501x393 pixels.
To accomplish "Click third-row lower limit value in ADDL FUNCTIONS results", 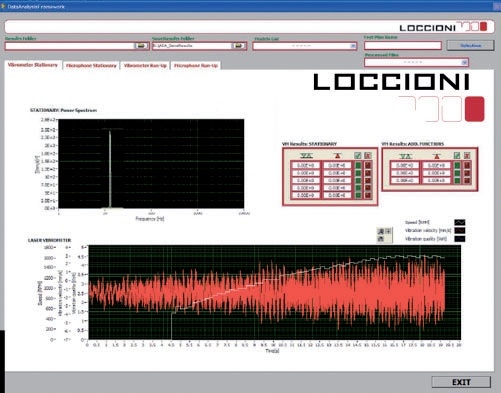I will coord(405,180).
